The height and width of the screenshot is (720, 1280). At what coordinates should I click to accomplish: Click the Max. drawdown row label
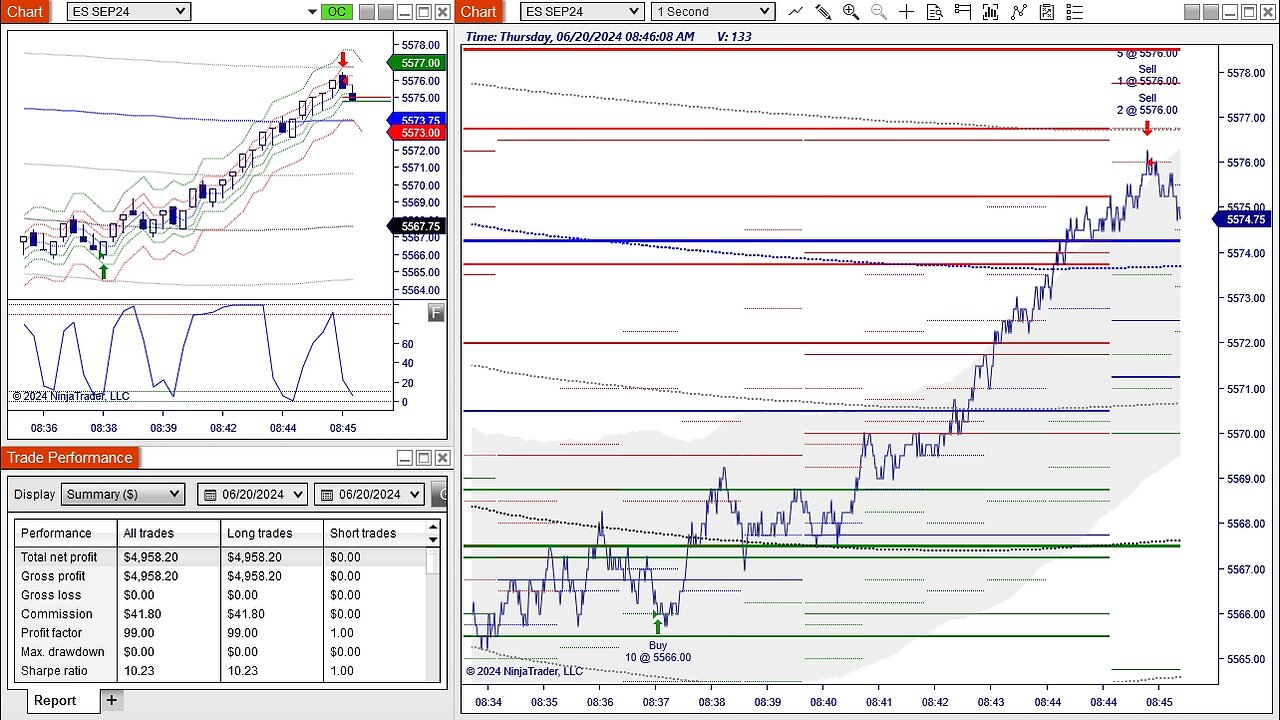(x=62, y=652)
